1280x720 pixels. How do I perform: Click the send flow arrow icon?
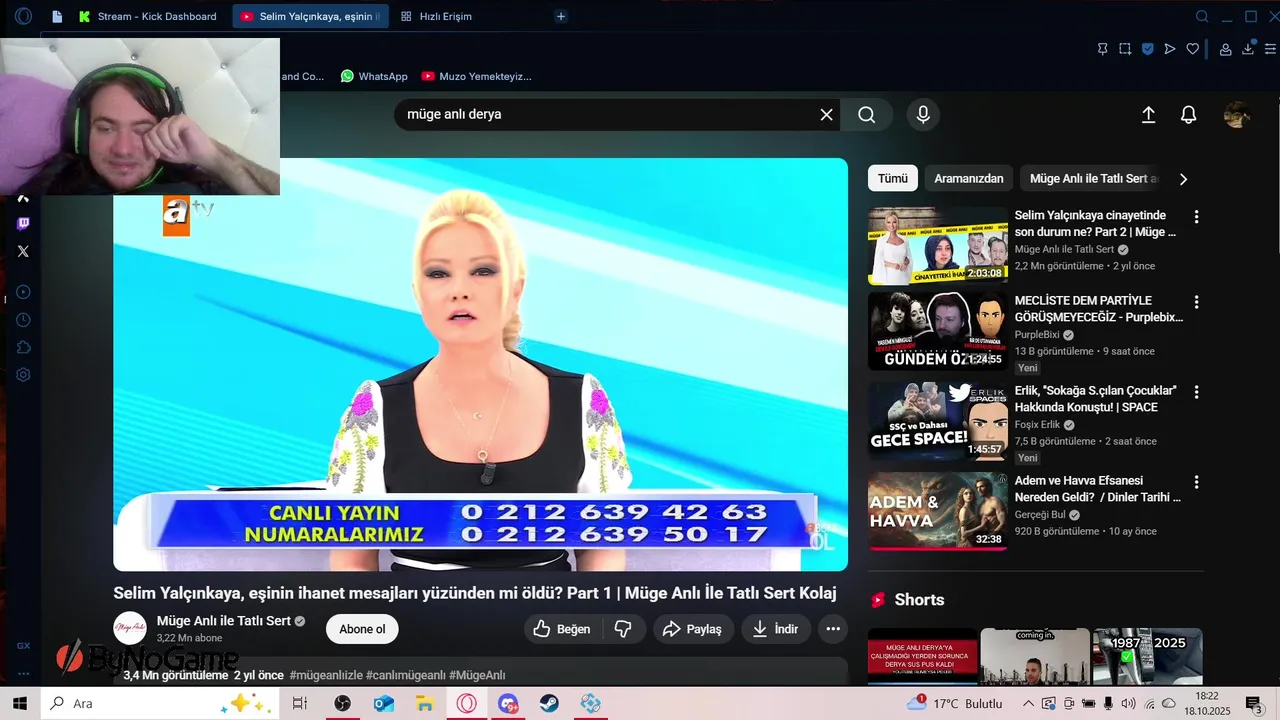(1170, 49)
